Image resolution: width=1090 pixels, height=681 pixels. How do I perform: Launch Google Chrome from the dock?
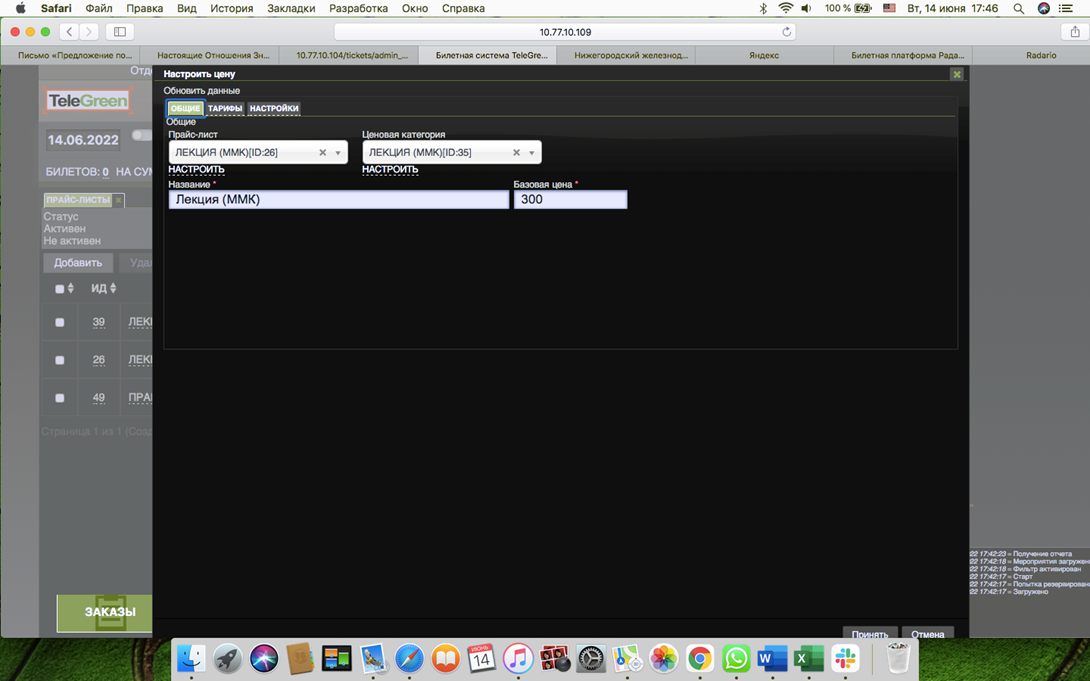(700, 658)
